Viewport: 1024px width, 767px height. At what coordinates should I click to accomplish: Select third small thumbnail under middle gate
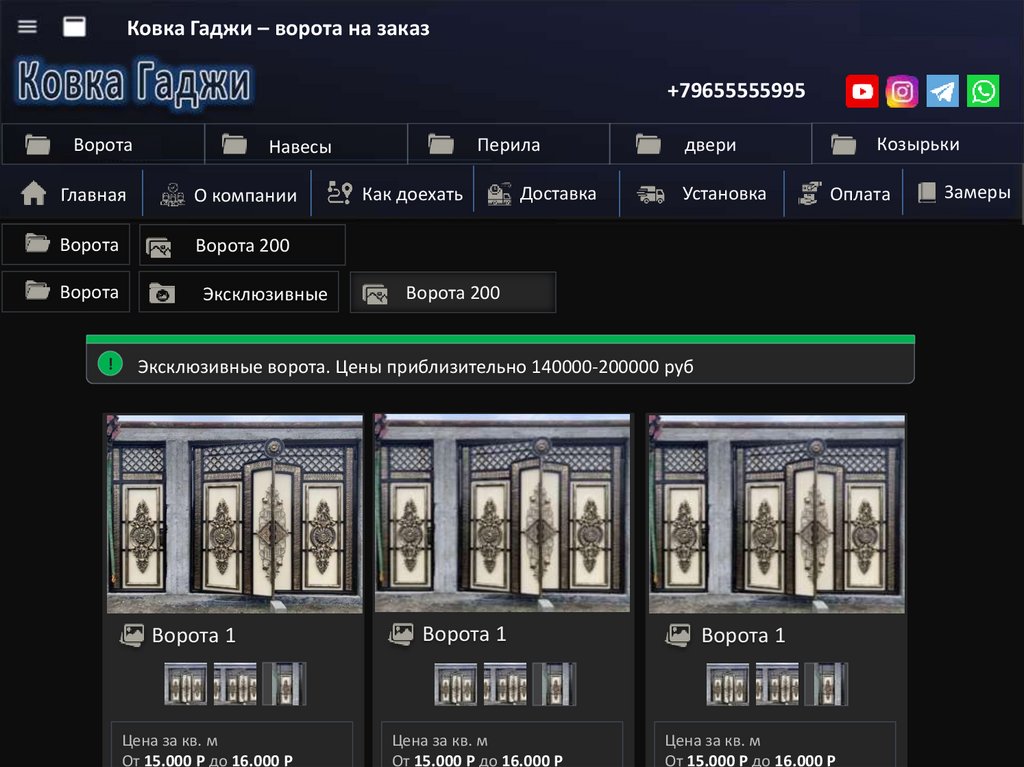[x=554, y=684]
